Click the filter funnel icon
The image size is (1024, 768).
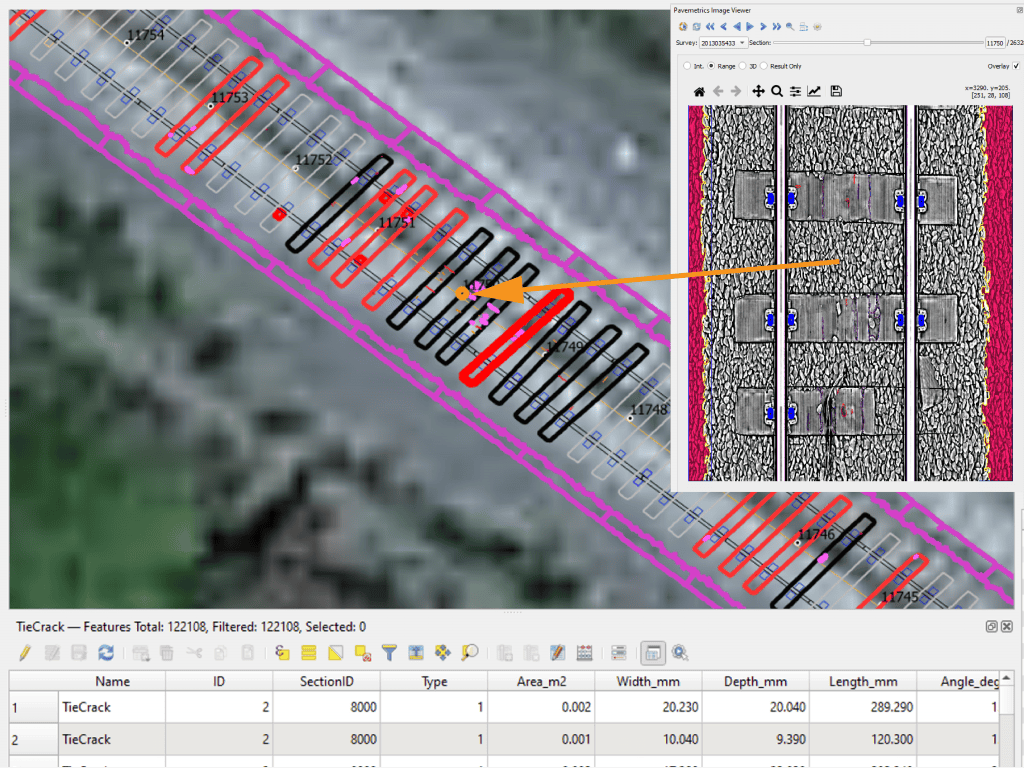[x=389, y=653]
